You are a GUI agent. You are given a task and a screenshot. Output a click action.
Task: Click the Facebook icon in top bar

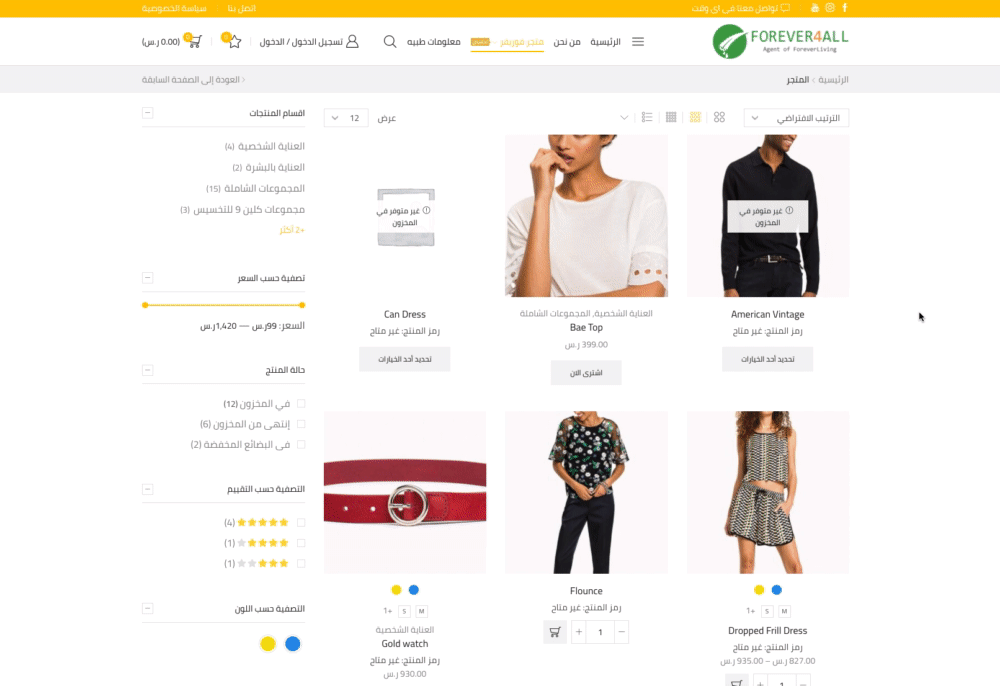click(845, 8)
